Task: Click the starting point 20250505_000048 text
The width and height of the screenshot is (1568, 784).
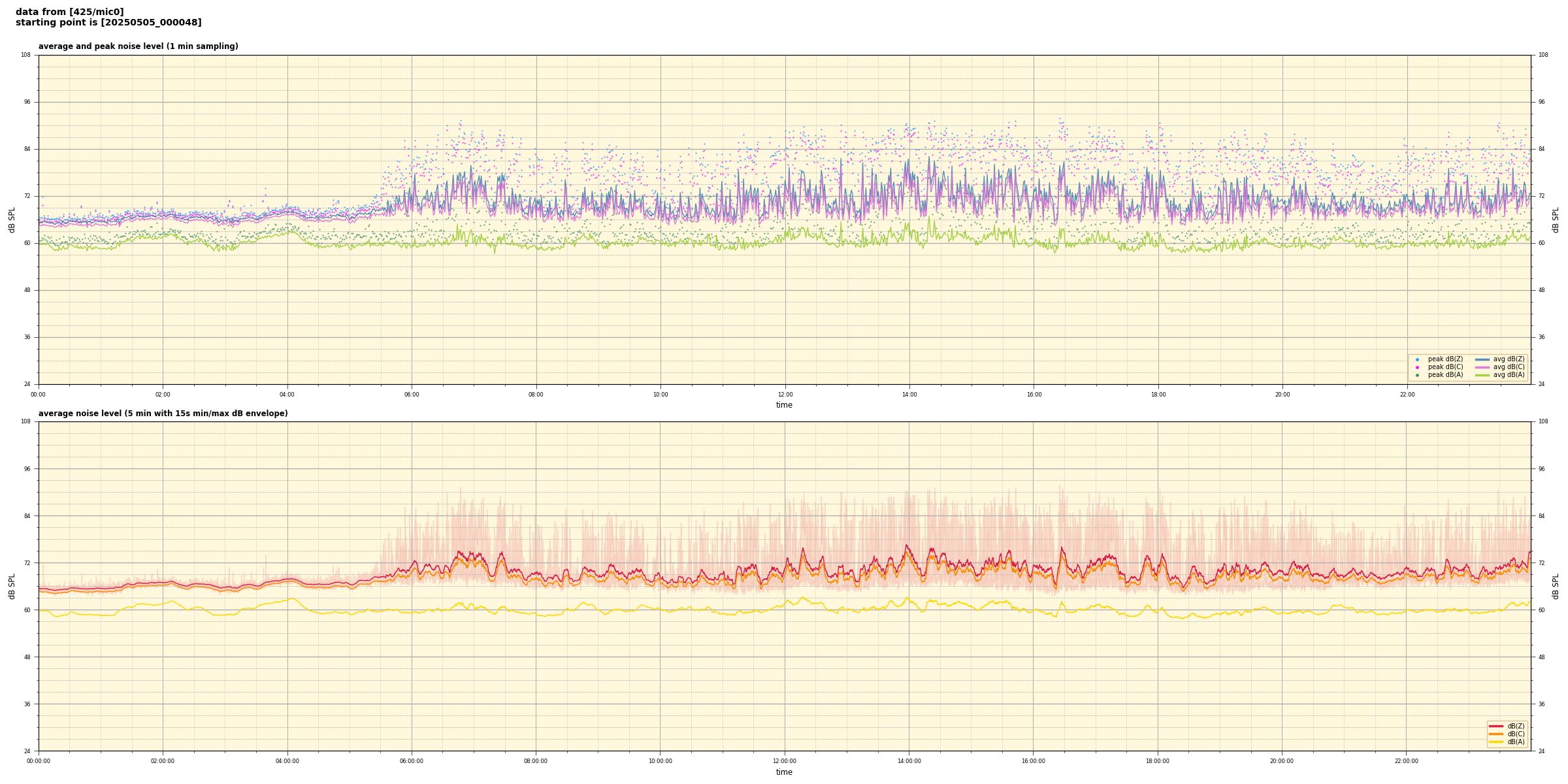Action: [x=108, y=23]
